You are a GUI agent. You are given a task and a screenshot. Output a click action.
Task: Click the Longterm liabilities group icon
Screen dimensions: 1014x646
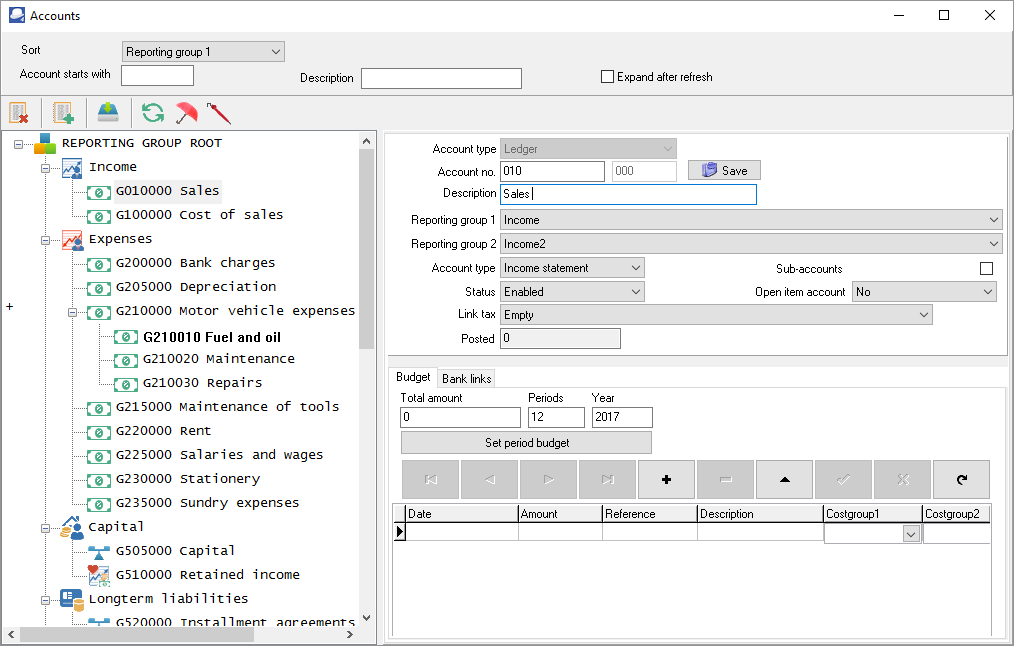click(72, 599)
